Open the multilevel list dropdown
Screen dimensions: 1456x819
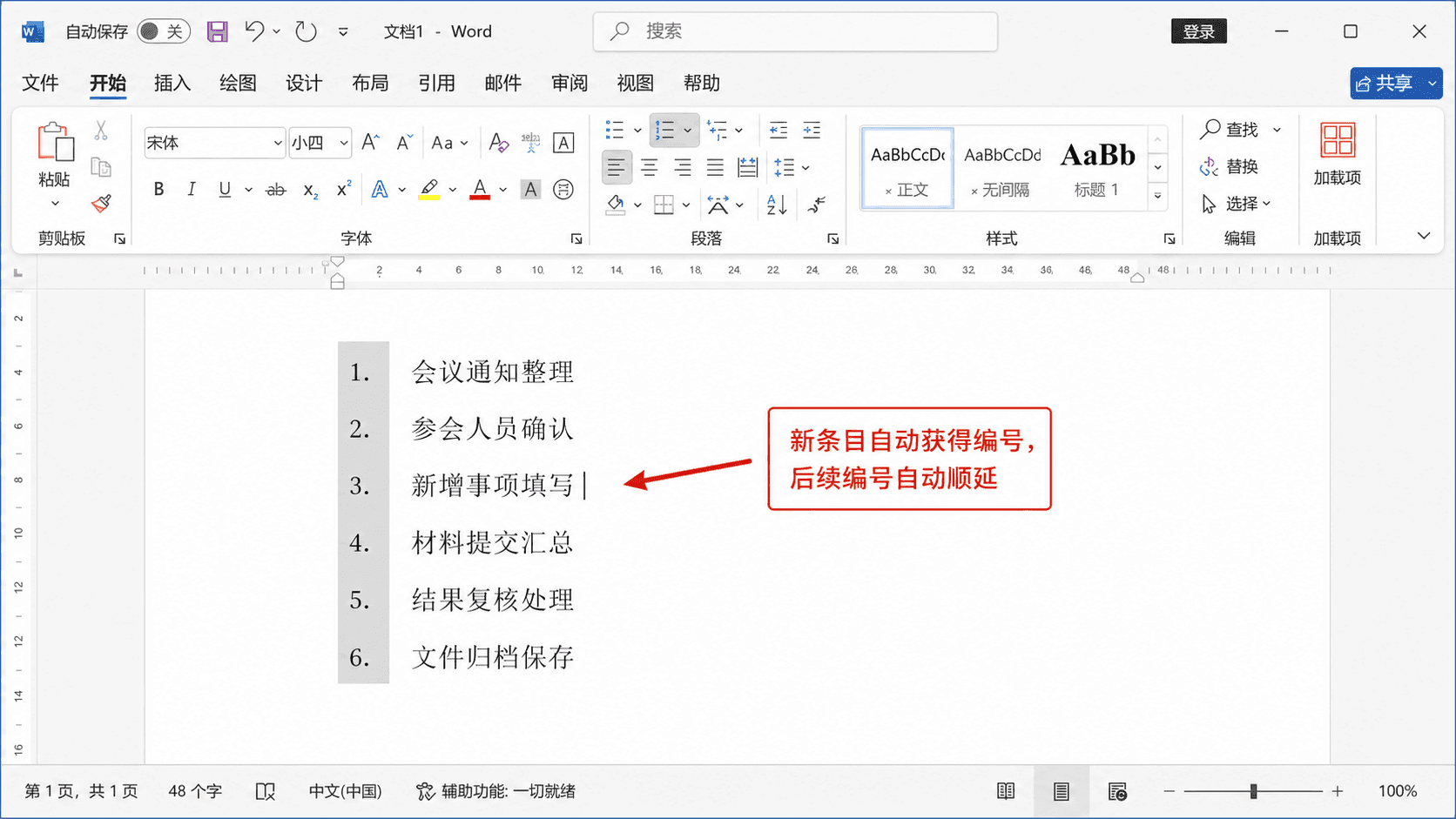point(738,131)
